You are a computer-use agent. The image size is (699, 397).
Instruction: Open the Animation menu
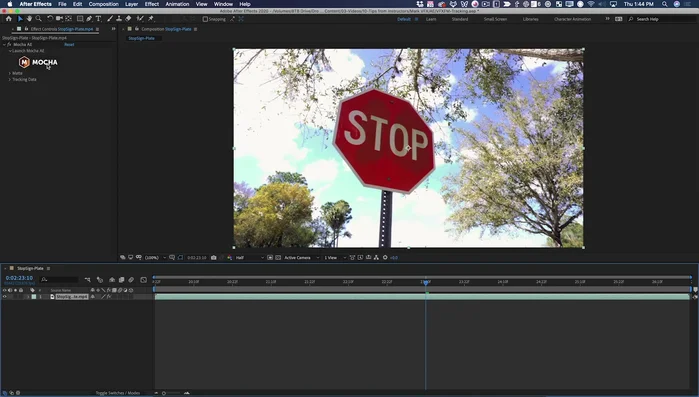coord(177,4)
